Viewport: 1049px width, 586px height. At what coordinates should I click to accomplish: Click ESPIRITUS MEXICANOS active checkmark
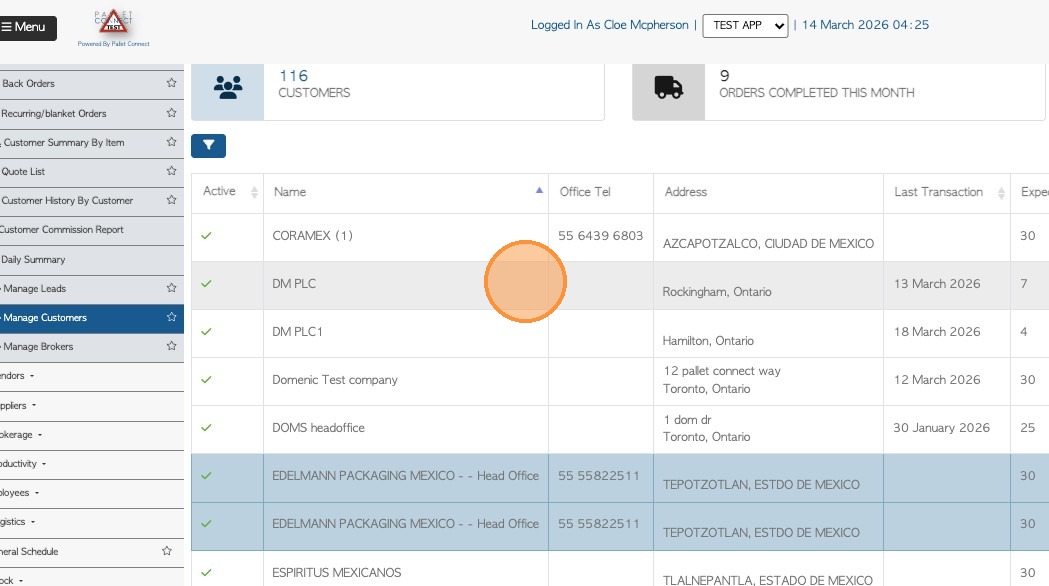206,573
